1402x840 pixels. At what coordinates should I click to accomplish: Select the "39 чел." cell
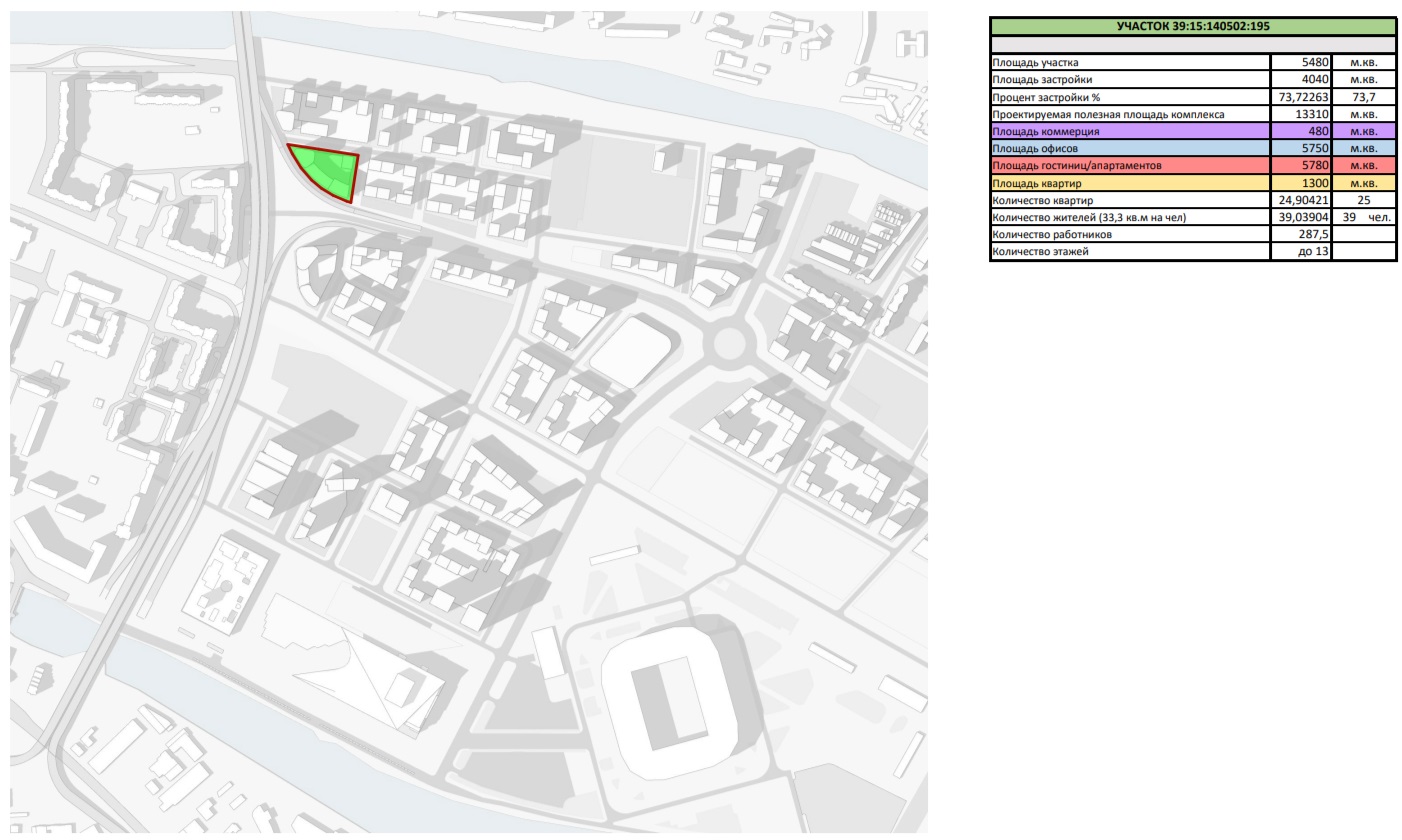1364,217
